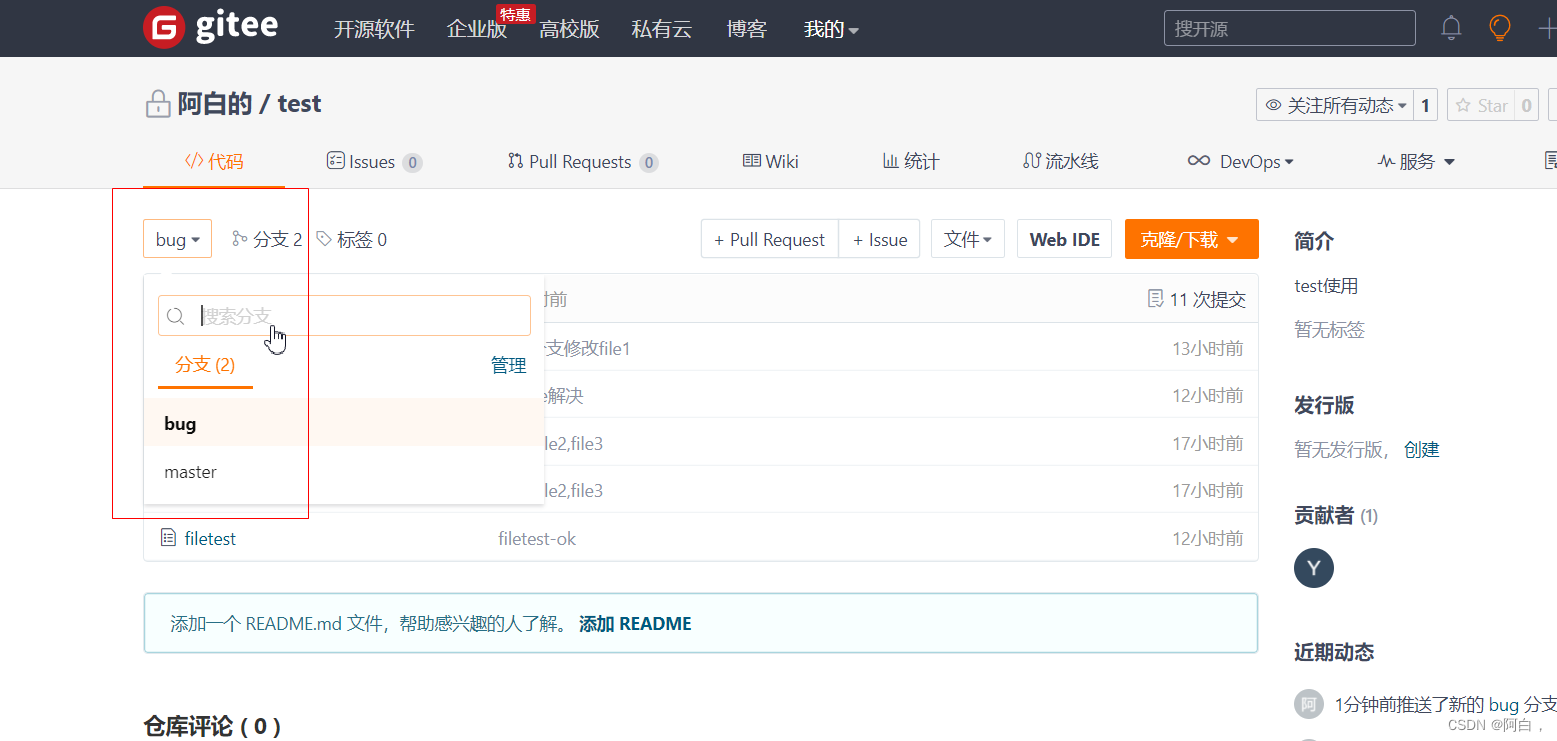Click the 管理 link in branch dropdown
This screenshot has height=741, width=1557.
pyautogui.click(x=509, y=365)
